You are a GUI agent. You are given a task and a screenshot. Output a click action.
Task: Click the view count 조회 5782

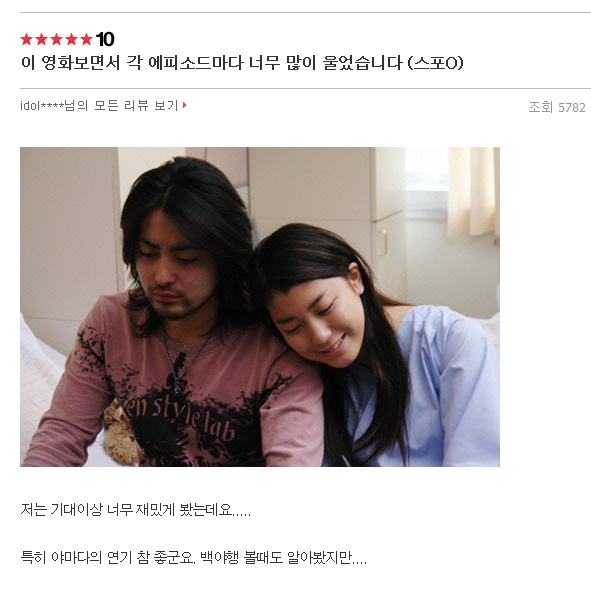tap(557, 107)
